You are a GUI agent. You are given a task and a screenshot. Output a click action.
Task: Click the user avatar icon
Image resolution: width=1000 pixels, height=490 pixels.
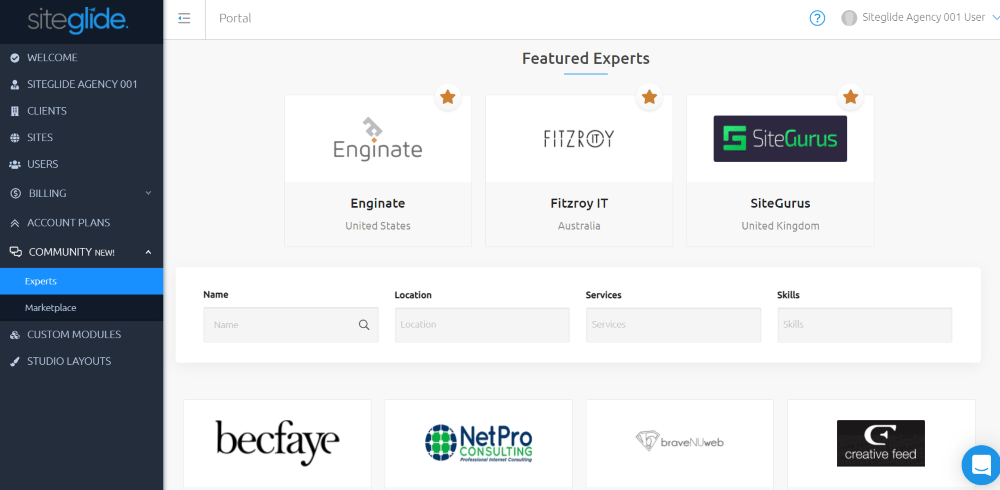(849, 18)
